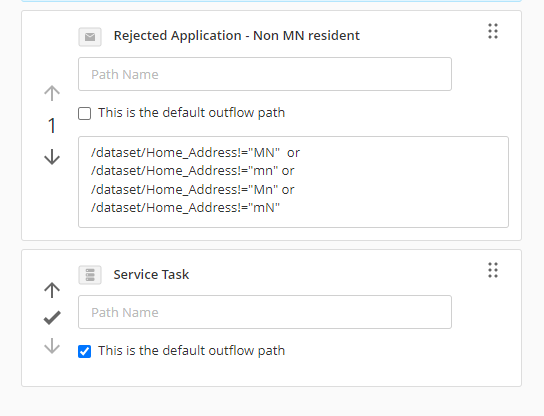The height and width of the screenshot is (416, 544).
Task: Focus Path Name field of Service Task
Action: 265,312
